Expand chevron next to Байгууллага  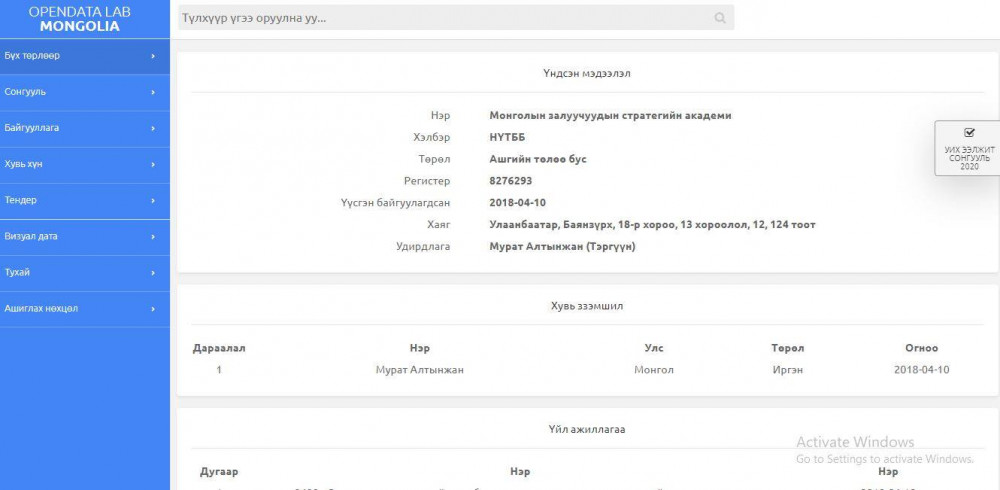coord(153,128)
